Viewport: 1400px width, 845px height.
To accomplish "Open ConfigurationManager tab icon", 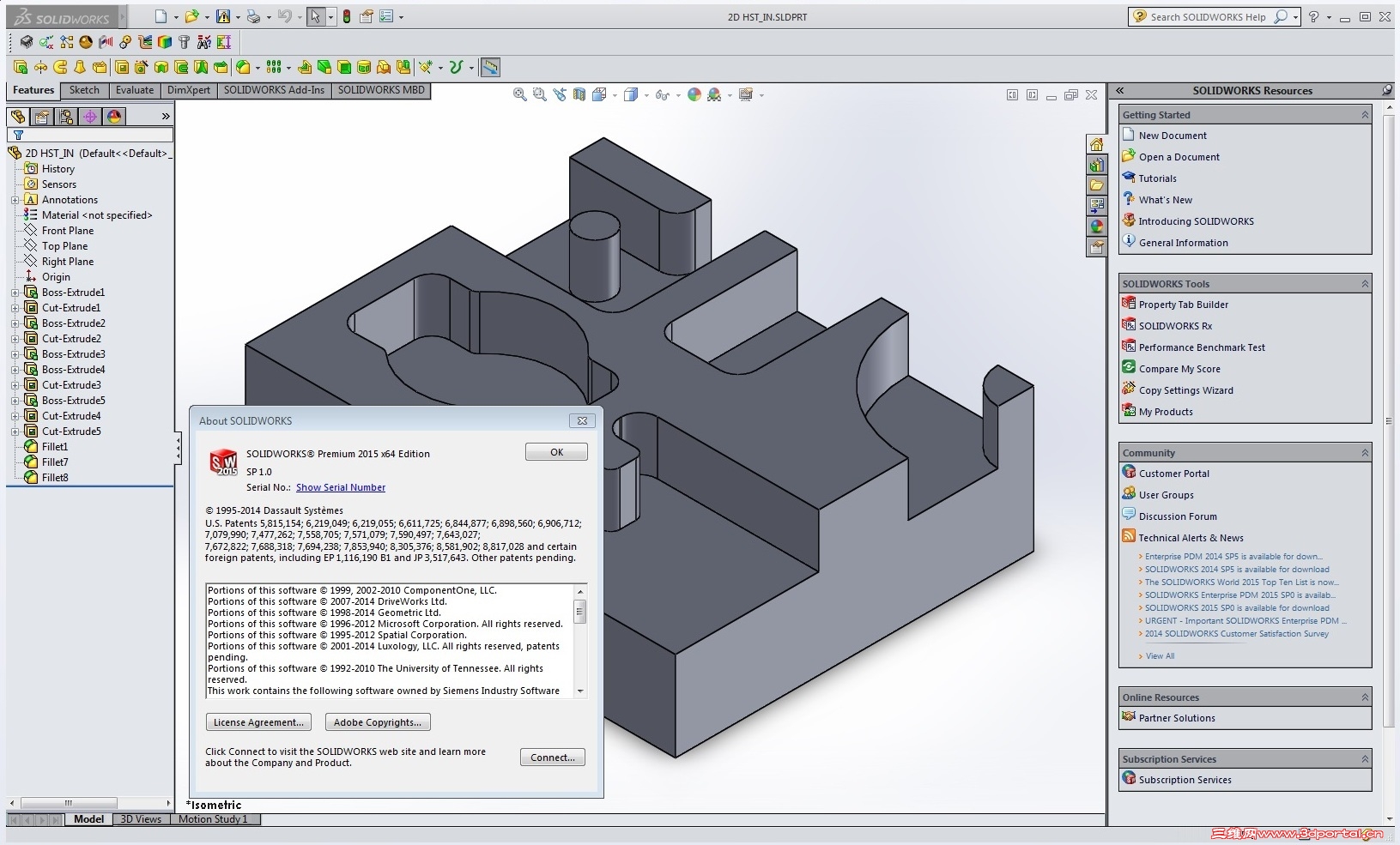I will pos(66,117).
